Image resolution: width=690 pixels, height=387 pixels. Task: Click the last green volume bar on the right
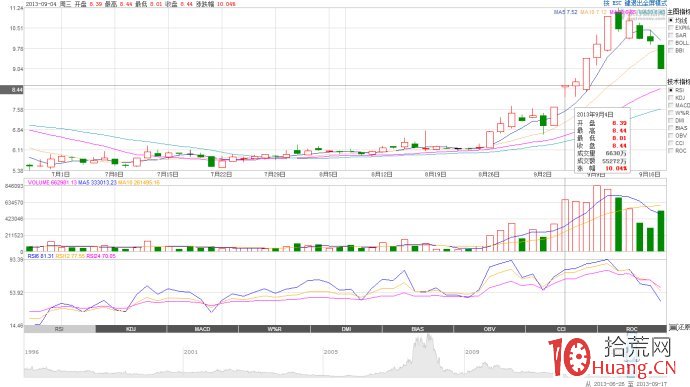(x=661, y=231)
